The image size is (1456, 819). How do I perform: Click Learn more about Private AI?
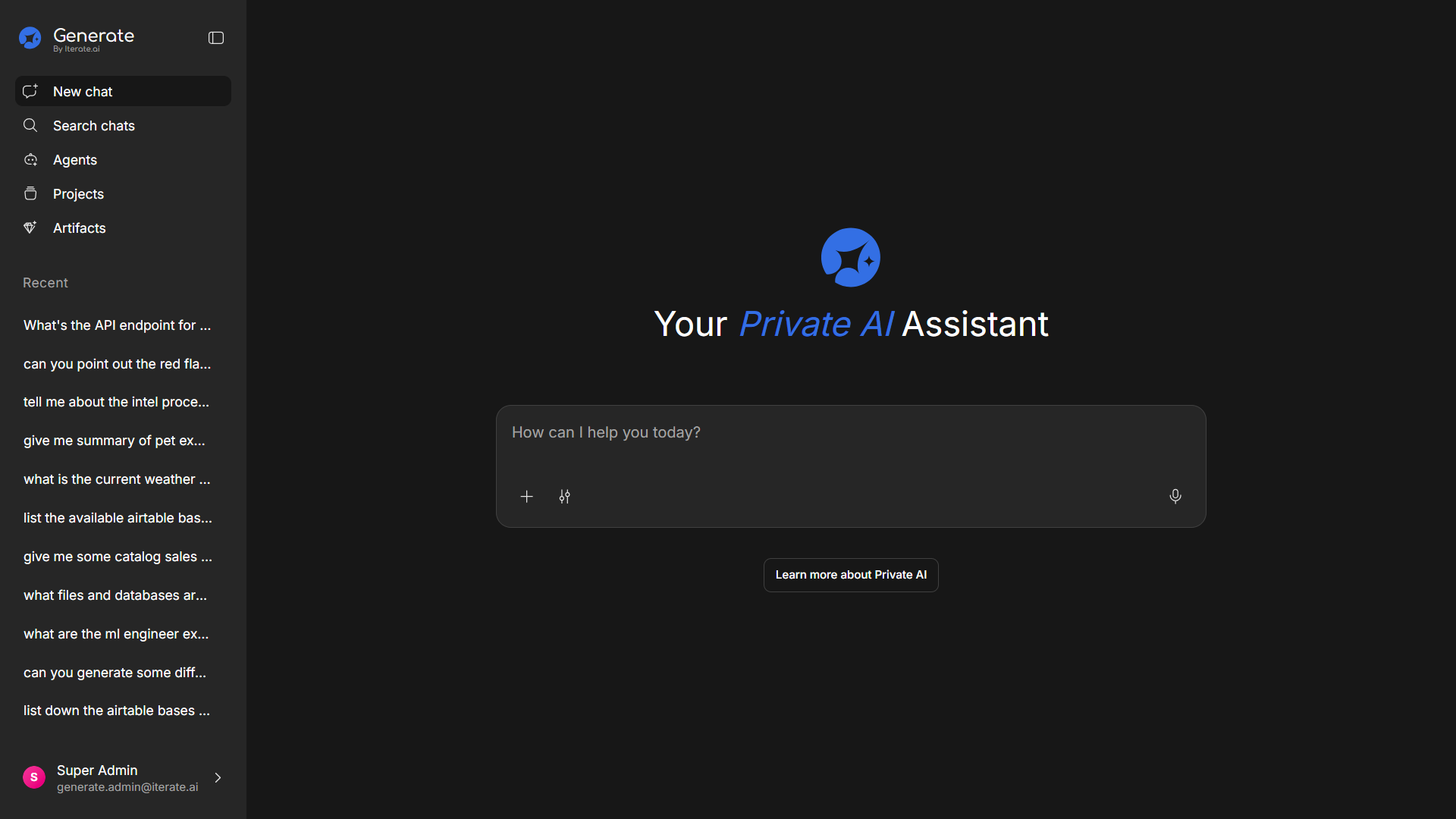pyautogui.click(x=850, y=575)
